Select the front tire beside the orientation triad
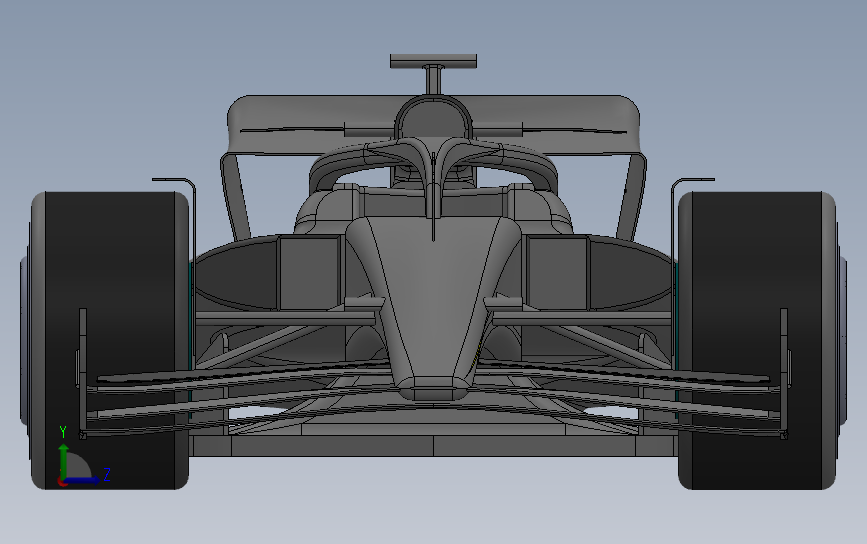867x544 pixels. (111, 341)
